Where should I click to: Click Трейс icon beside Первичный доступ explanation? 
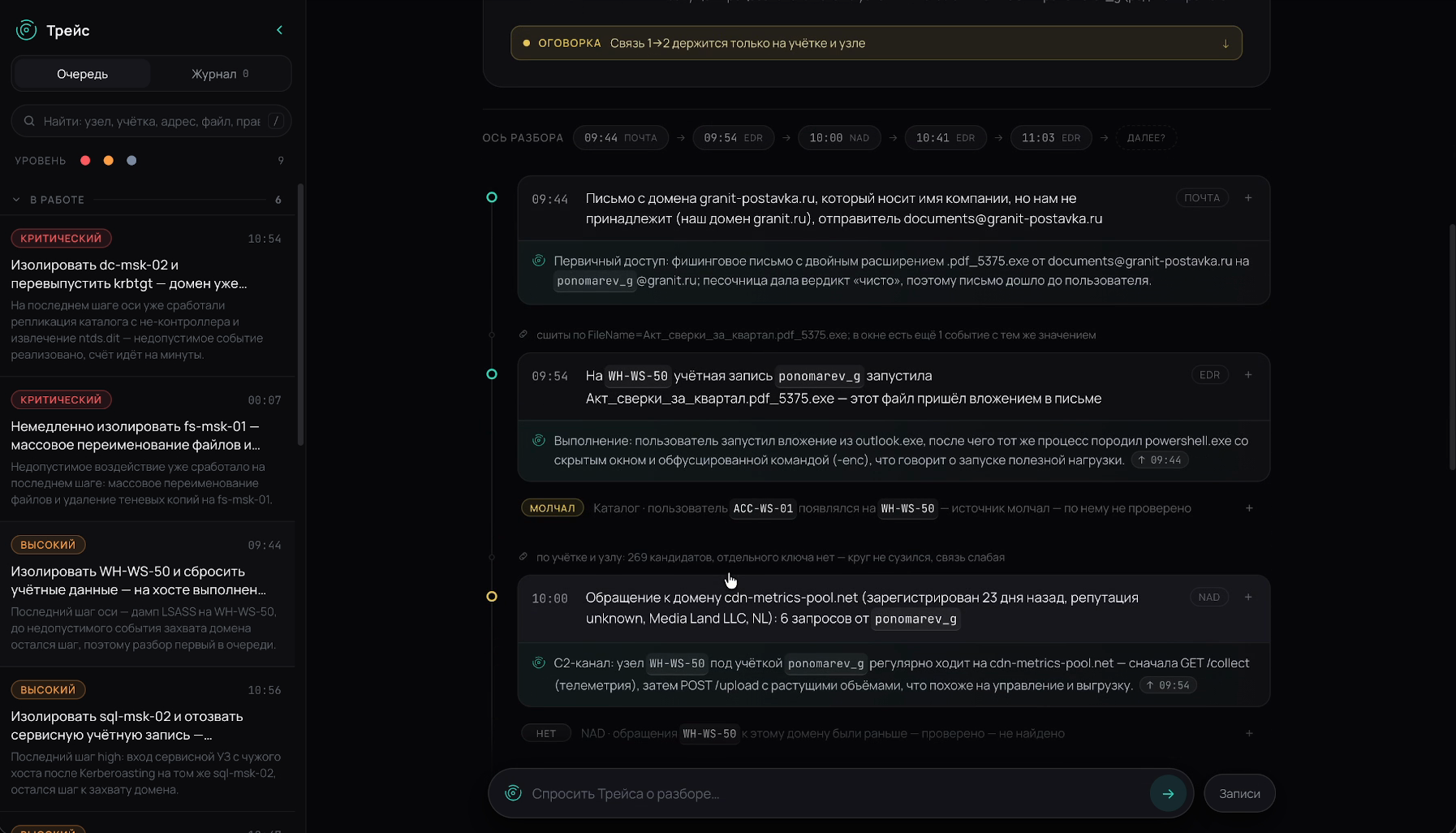(538, 261)
